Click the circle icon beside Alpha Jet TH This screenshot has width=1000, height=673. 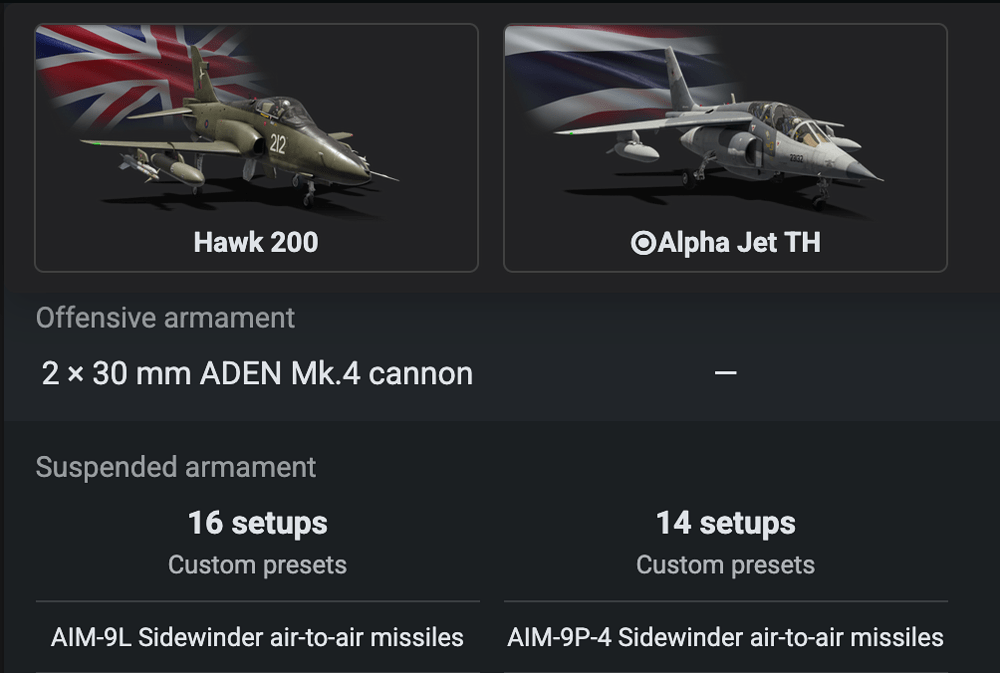tap(643, 243)
